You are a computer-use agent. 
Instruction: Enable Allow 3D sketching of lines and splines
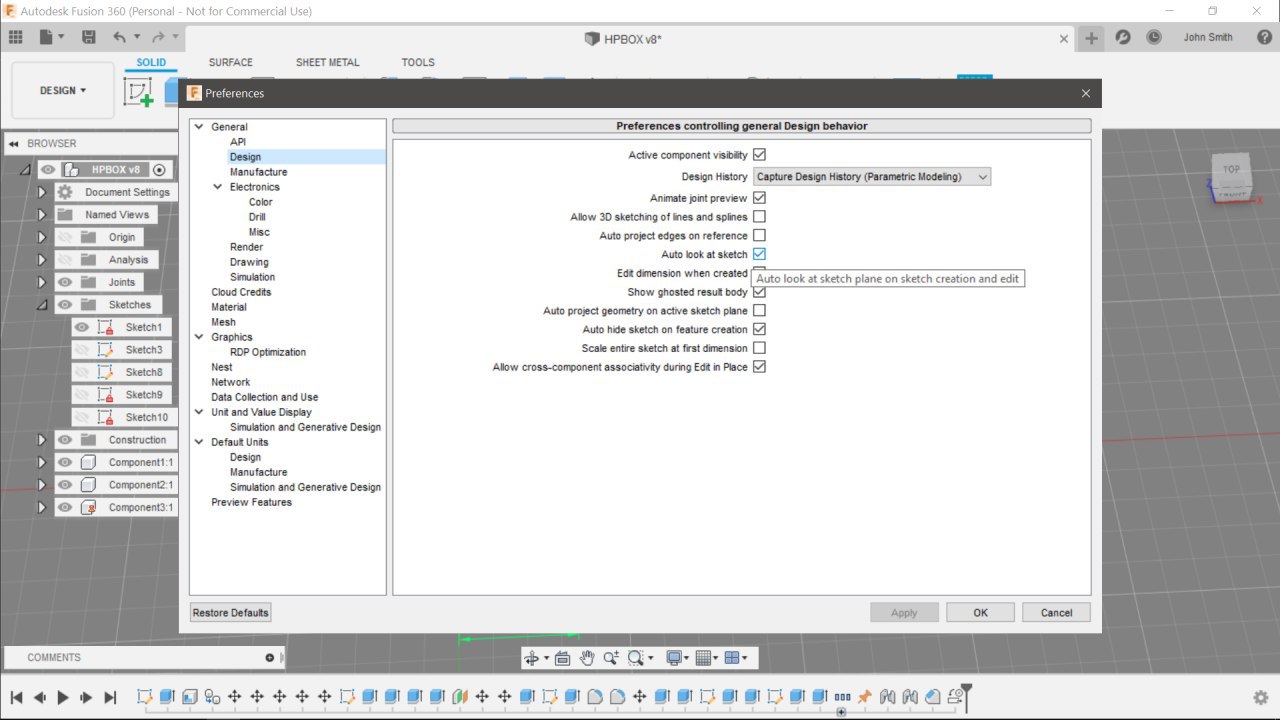pyautogui.click(x=759, y=217)
